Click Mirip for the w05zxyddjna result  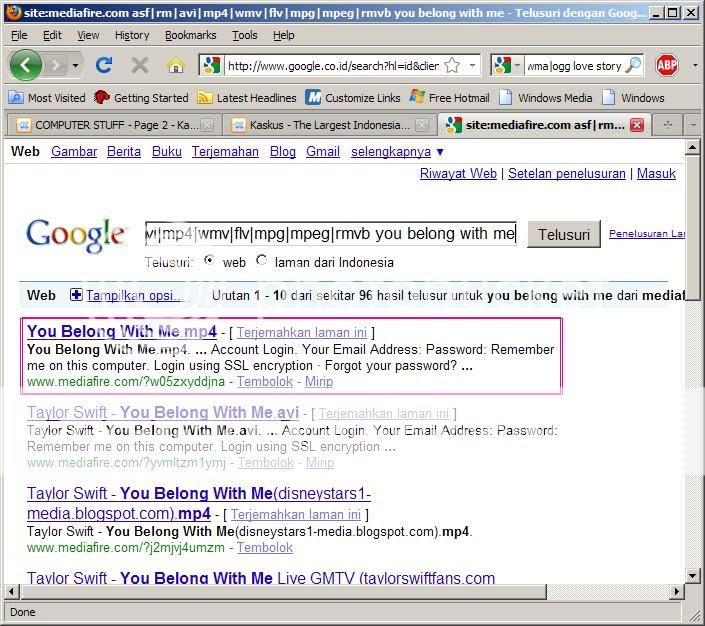pyautogui.click(x=319, y=381)
